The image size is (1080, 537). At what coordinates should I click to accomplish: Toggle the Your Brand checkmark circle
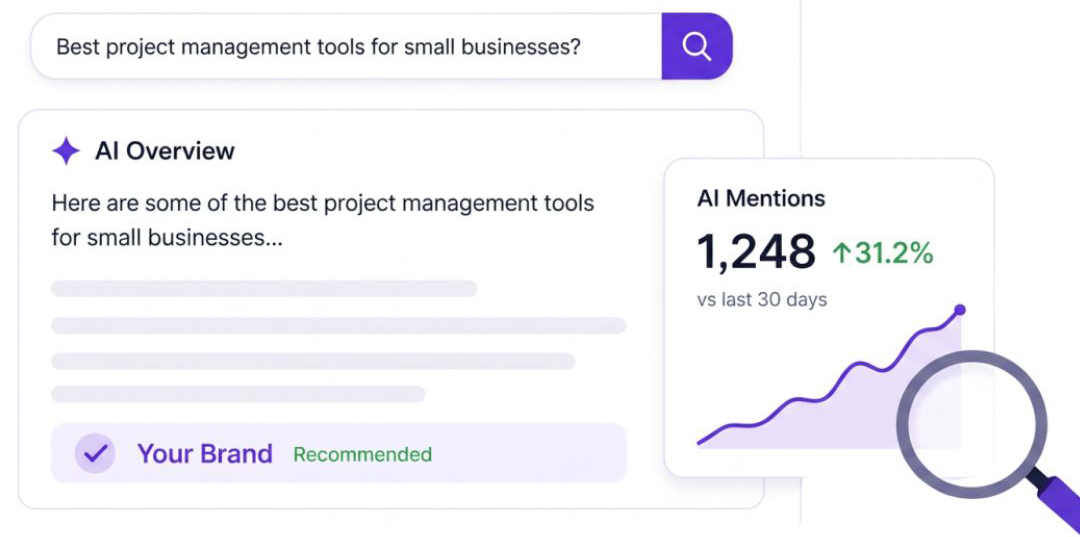(x=95, y=453)
